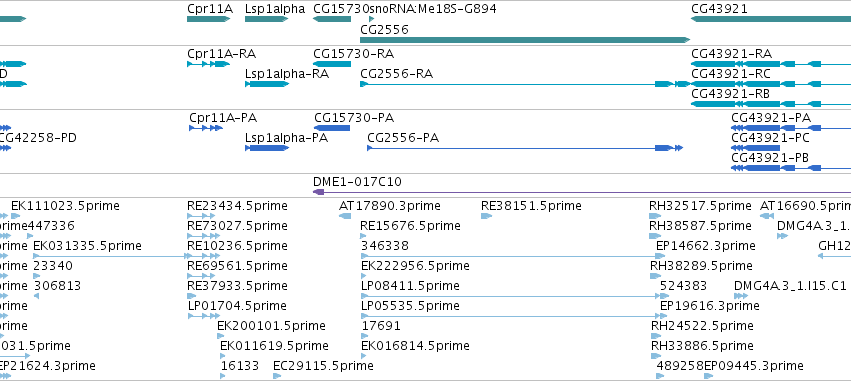Select EST RH24522.5prime
The width and height of the screenshot is (851, 381).
(x=702, y=326)
